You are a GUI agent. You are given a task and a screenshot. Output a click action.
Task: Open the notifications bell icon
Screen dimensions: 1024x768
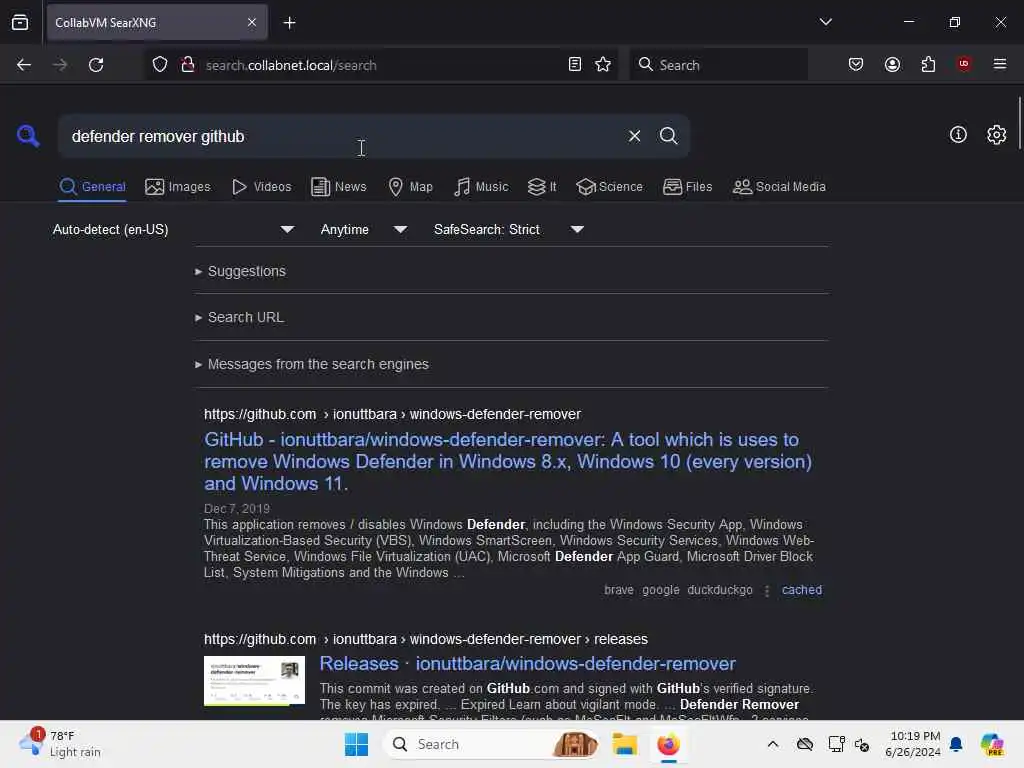[x=955, y=744]
